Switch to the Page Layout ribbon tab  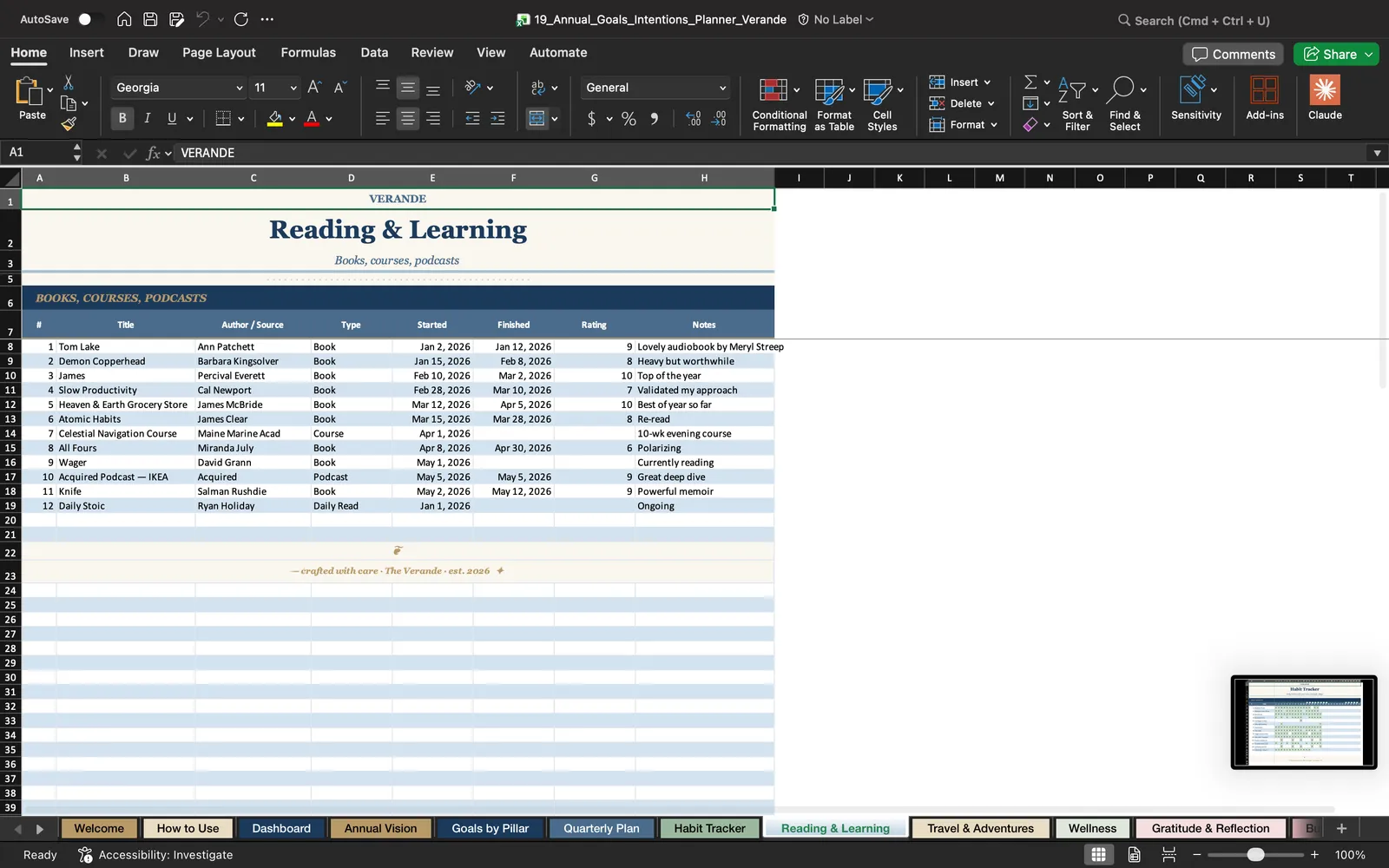[x=219, y=53]
